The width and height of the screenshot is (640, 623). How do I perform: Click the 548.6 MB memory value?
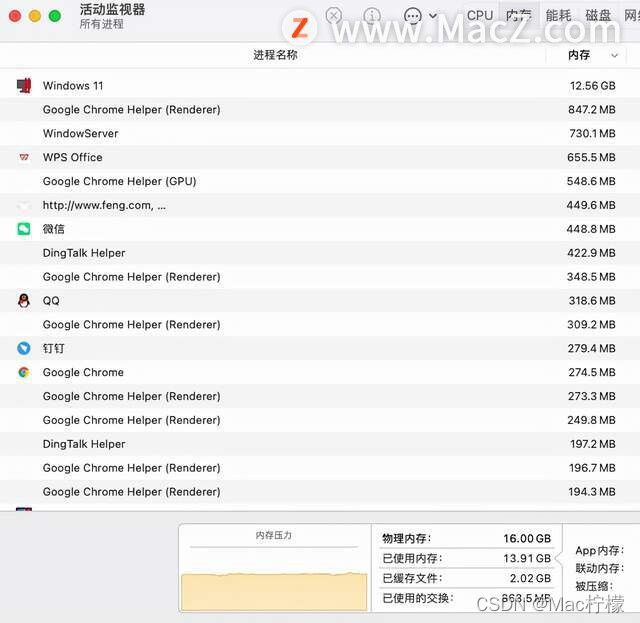(591, 181)
